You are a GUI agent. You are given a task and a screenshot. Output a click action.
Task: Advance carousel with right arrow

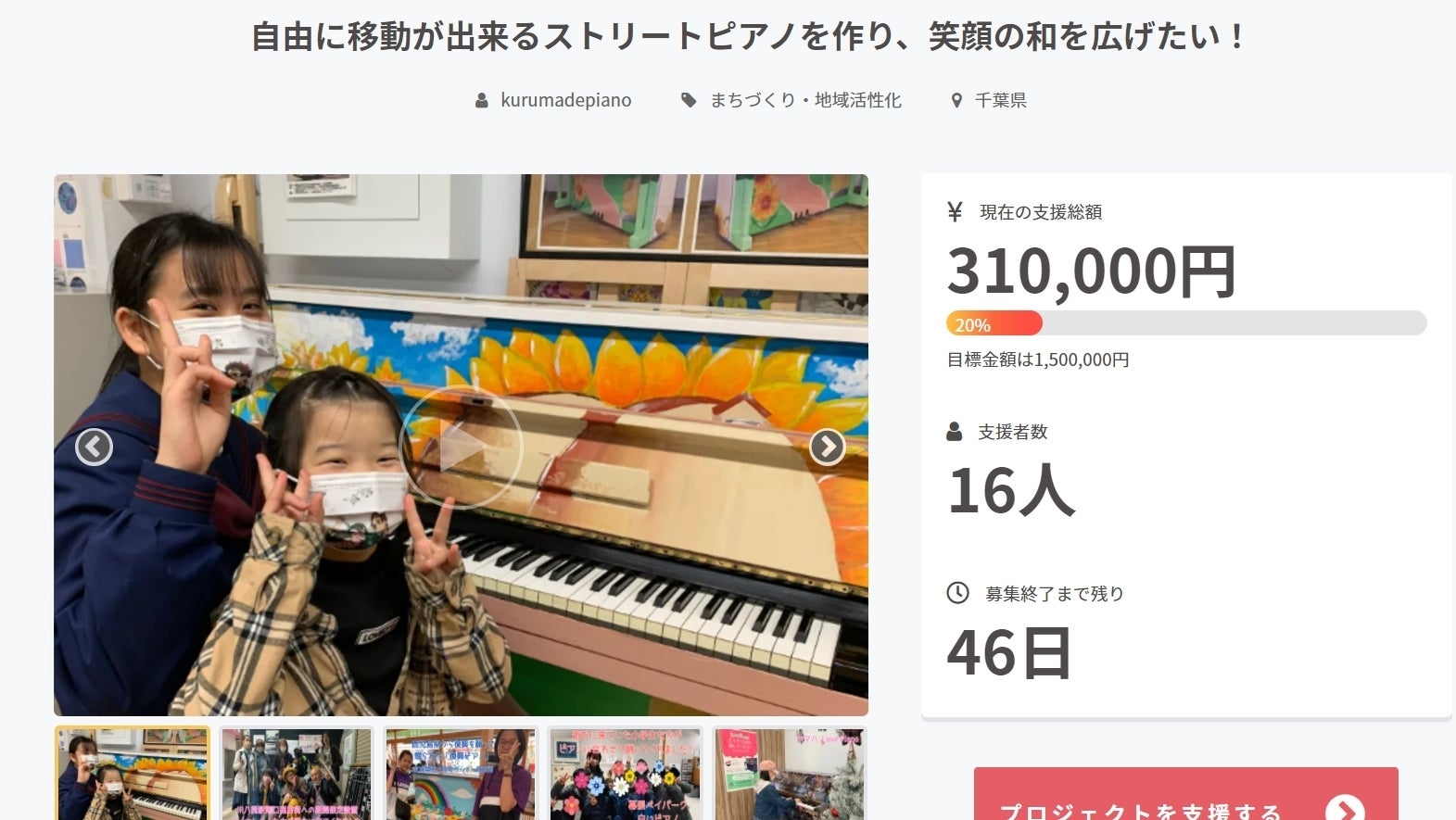tap(827, 447)
